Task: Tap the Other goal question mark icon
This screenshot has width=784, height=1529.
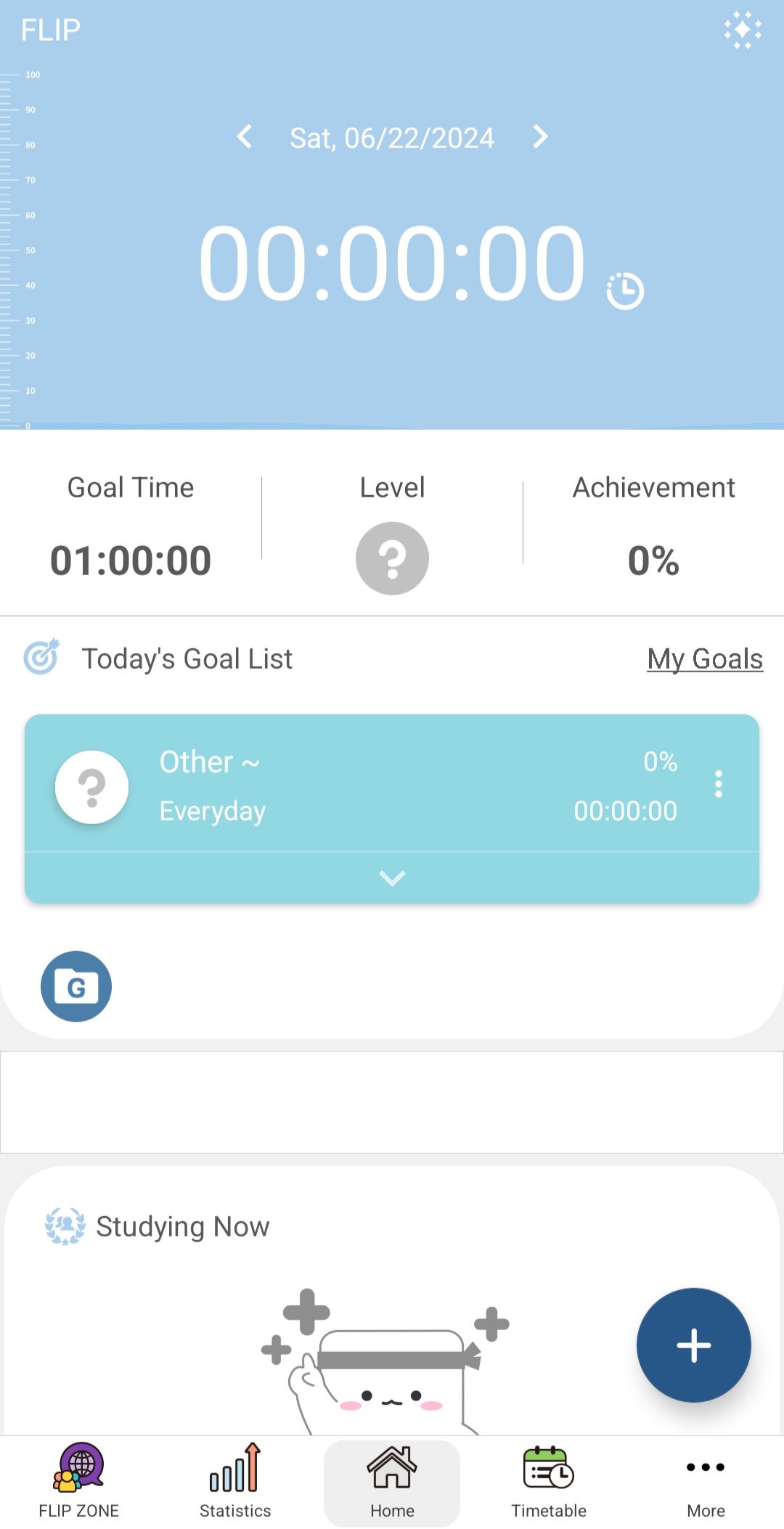Action: [x=92, y=787]
